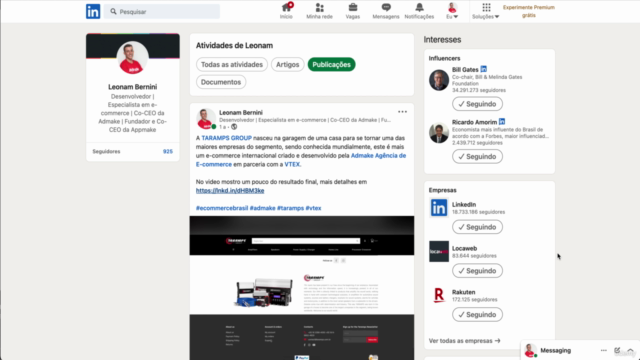This screenshot has height=360, width=640.
Task: Open post options three-dot menu
Action: pos(402,112)
